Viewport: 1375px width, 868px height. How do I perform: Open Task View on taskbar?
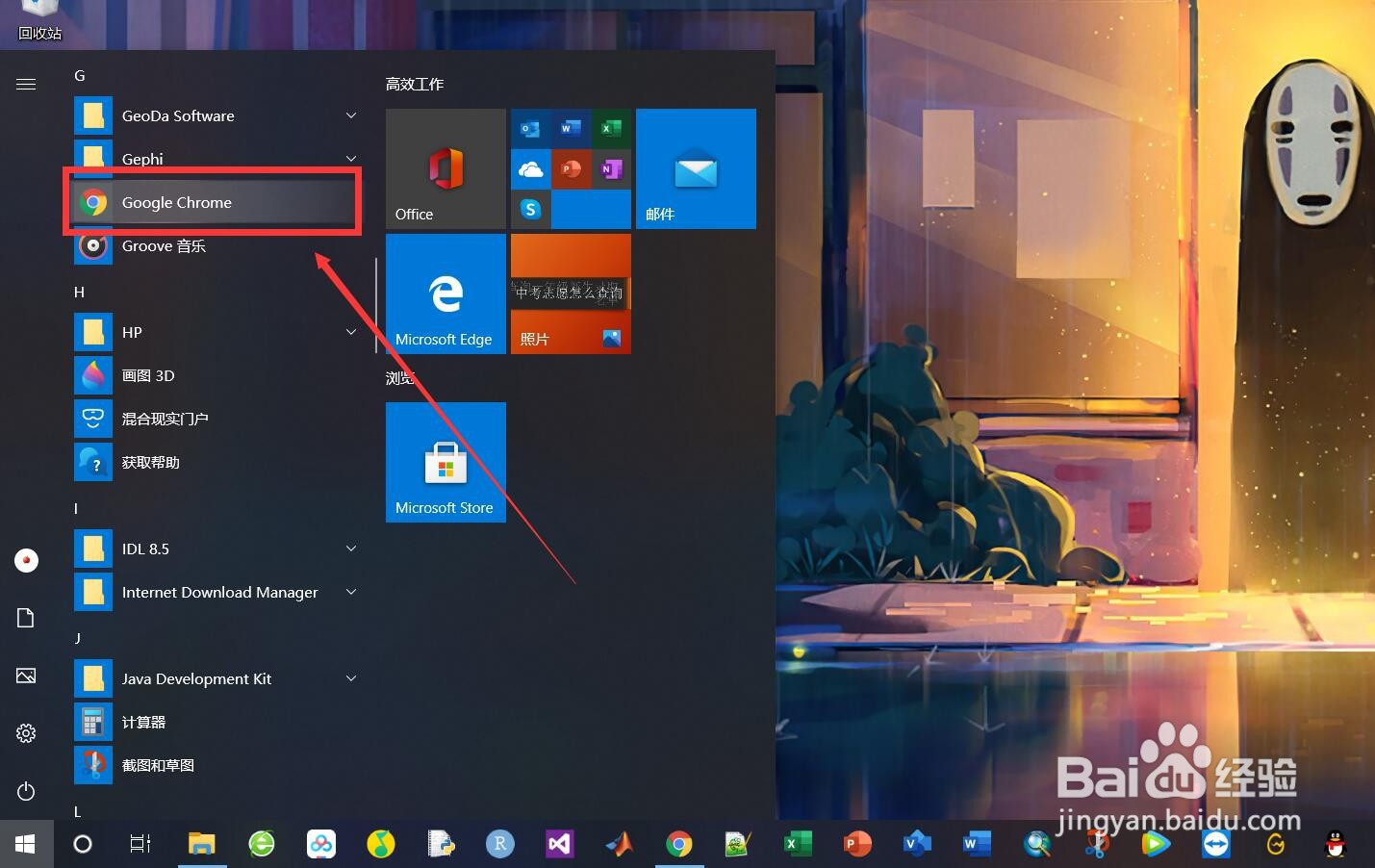tap(140, 844)
